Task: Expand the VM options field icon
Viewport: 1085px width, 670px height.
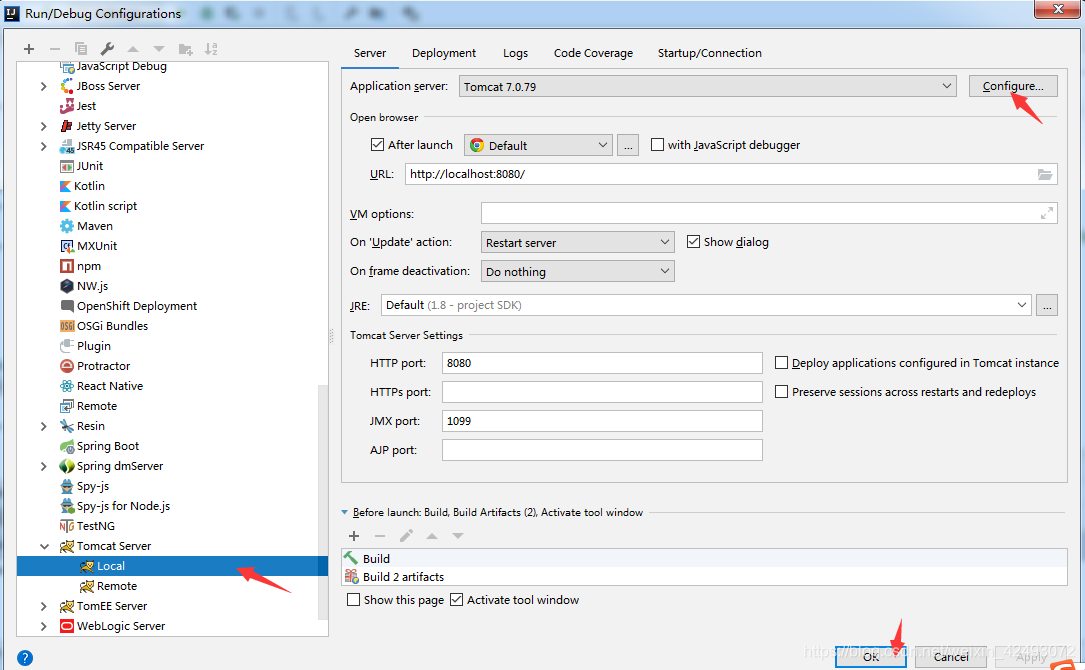Action: tap(1047, 214)
